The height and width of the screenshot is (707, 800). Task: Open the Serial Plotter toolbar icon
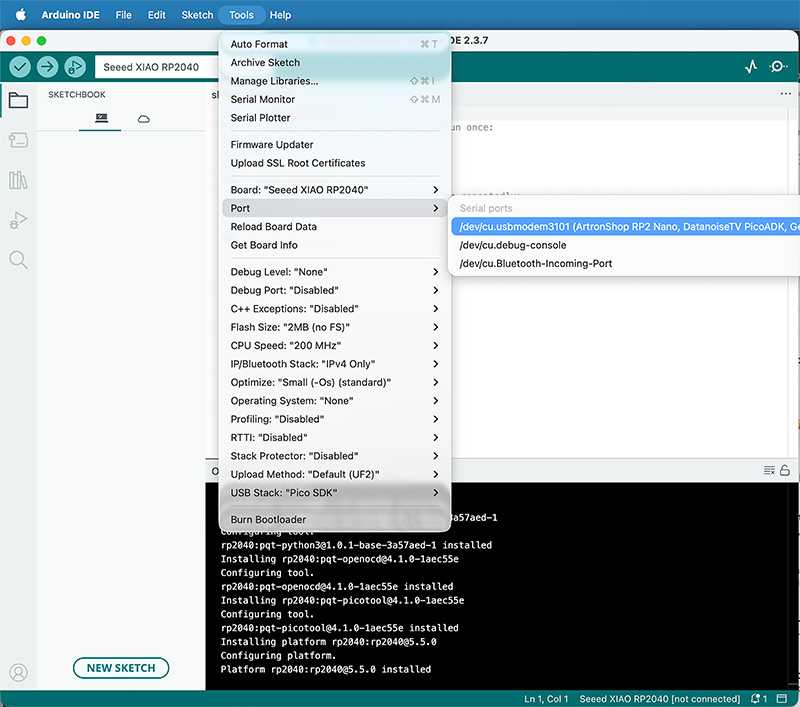point(751,67)
